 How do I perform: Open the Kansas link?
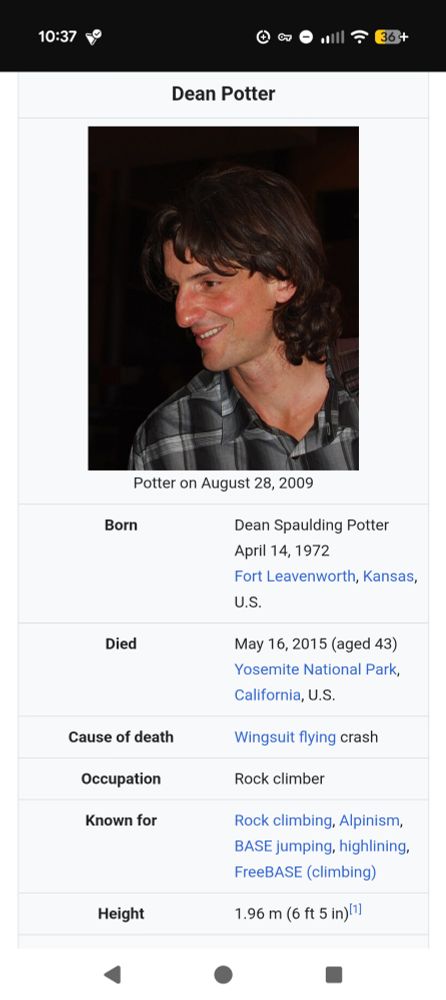[389, 576]
